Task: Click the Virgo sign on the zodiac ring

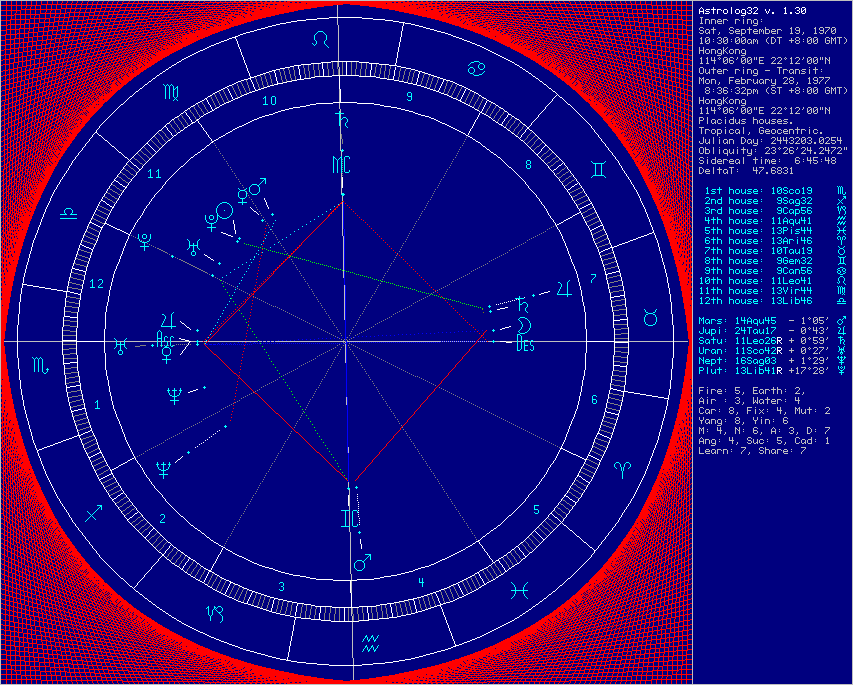Action: coord(173,92)
